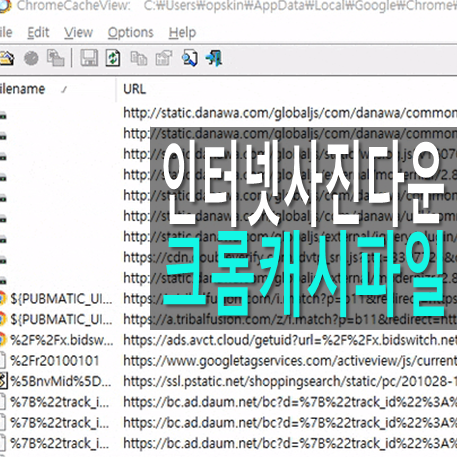Click the green Refresh toolbar icon
Viewport: 458px width, 457px height.
pos(113,58)
